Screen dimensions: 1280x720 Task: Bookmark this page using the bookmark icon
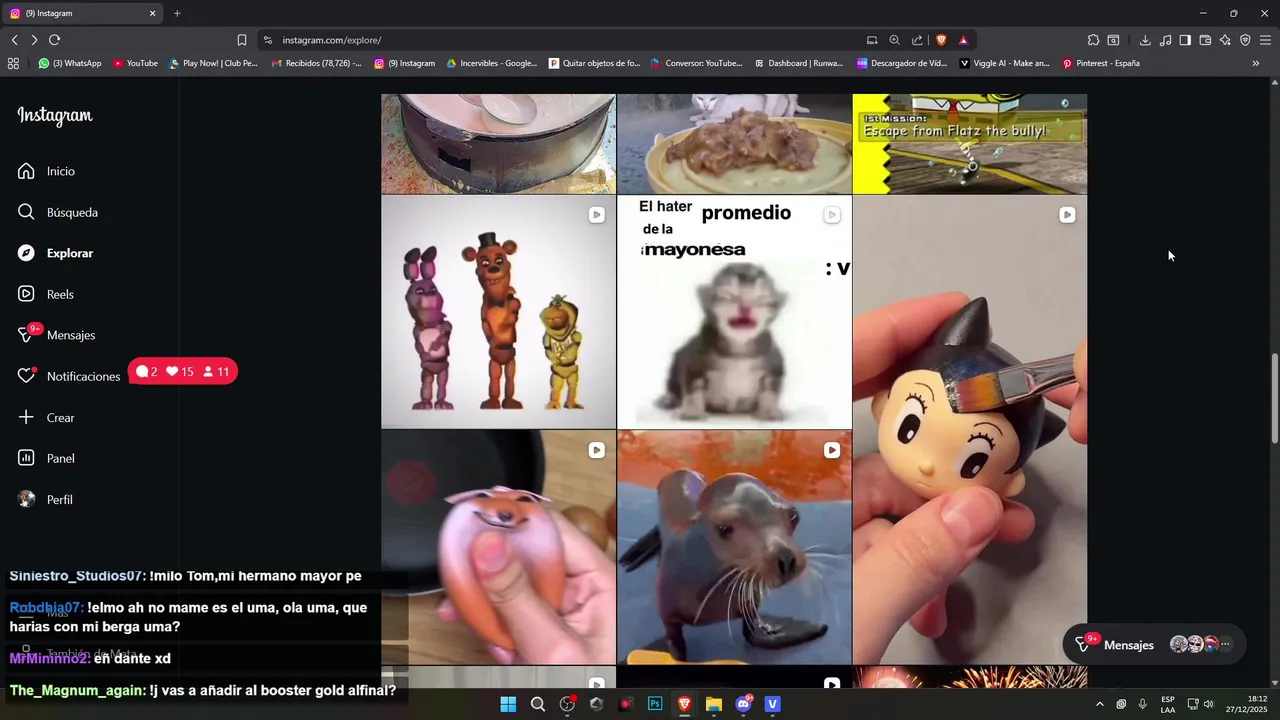[242, 40]
